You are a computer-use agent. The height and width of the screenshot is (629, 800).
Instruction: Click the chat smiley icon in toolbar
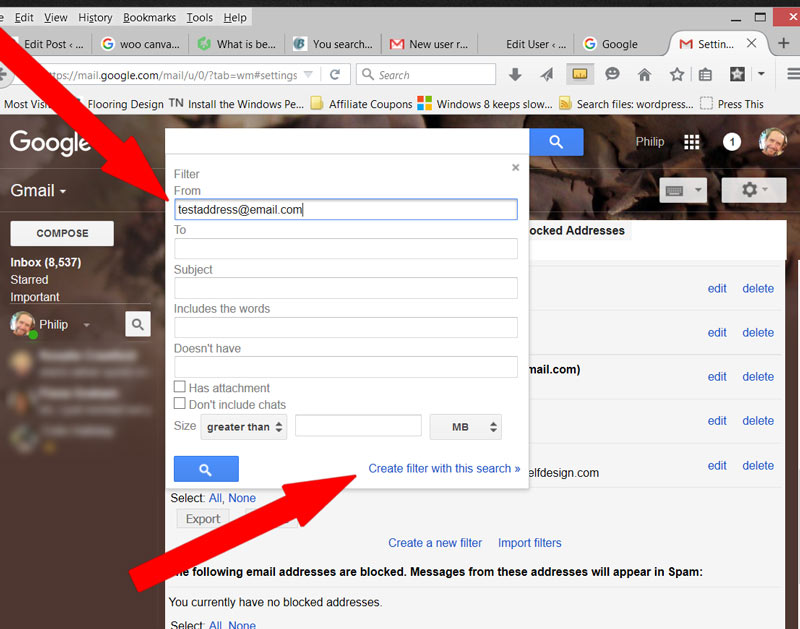pos(612,74)
